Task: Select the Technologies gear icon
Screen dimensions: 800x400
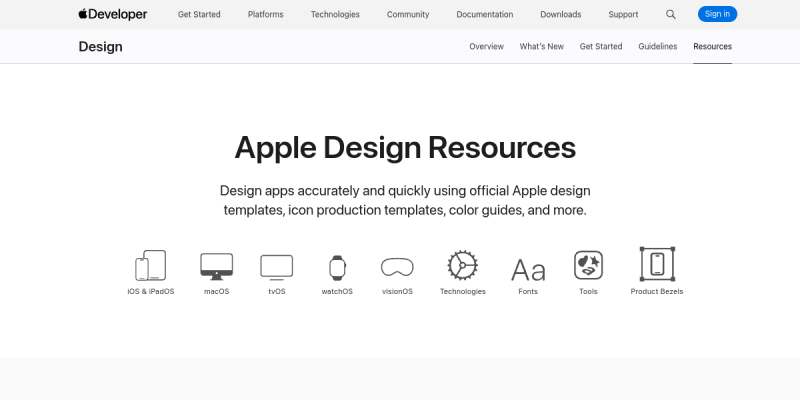Action: pos(463,265)
